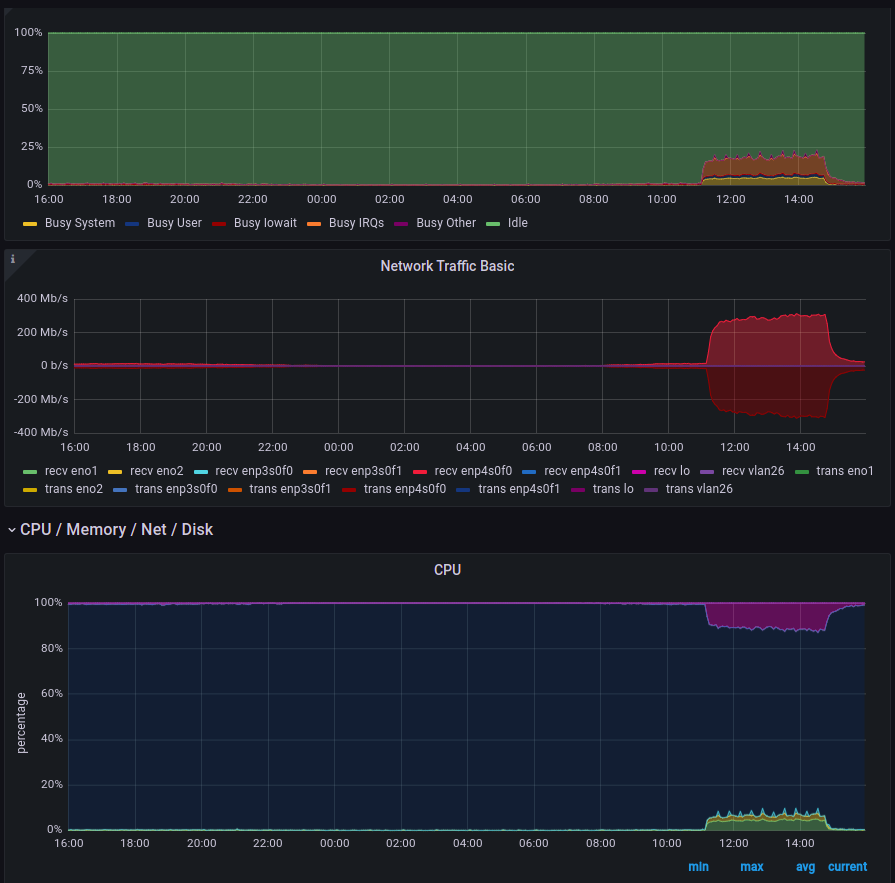Sort legend by max value
The image size is (895, 883).
point(752,866)
